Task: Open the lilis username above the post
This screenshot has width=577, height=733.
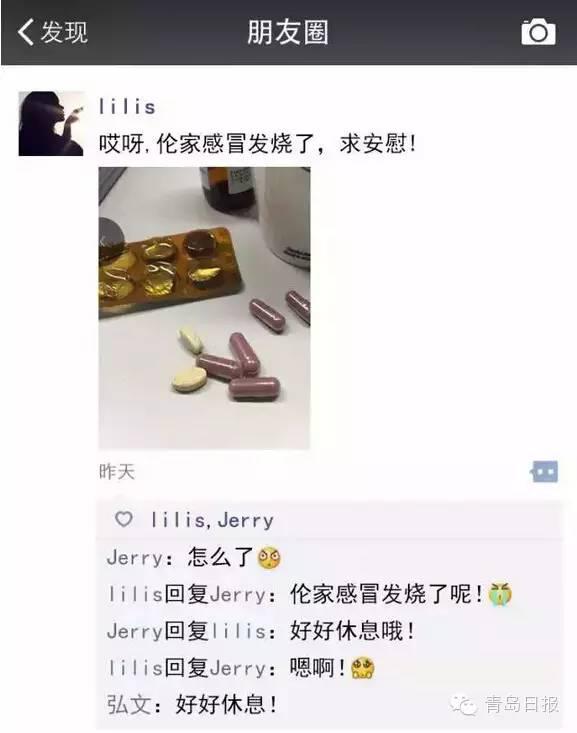Action: coord(127,107)
